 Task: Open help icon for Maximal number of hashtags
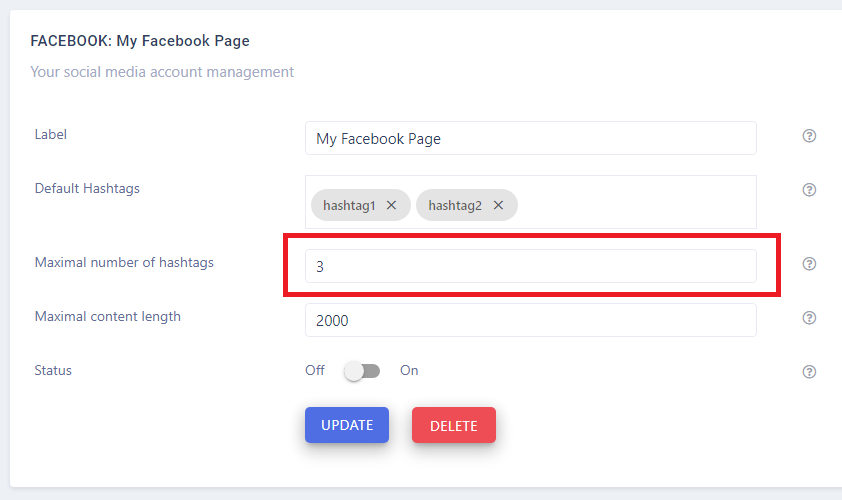coord(809,264)
